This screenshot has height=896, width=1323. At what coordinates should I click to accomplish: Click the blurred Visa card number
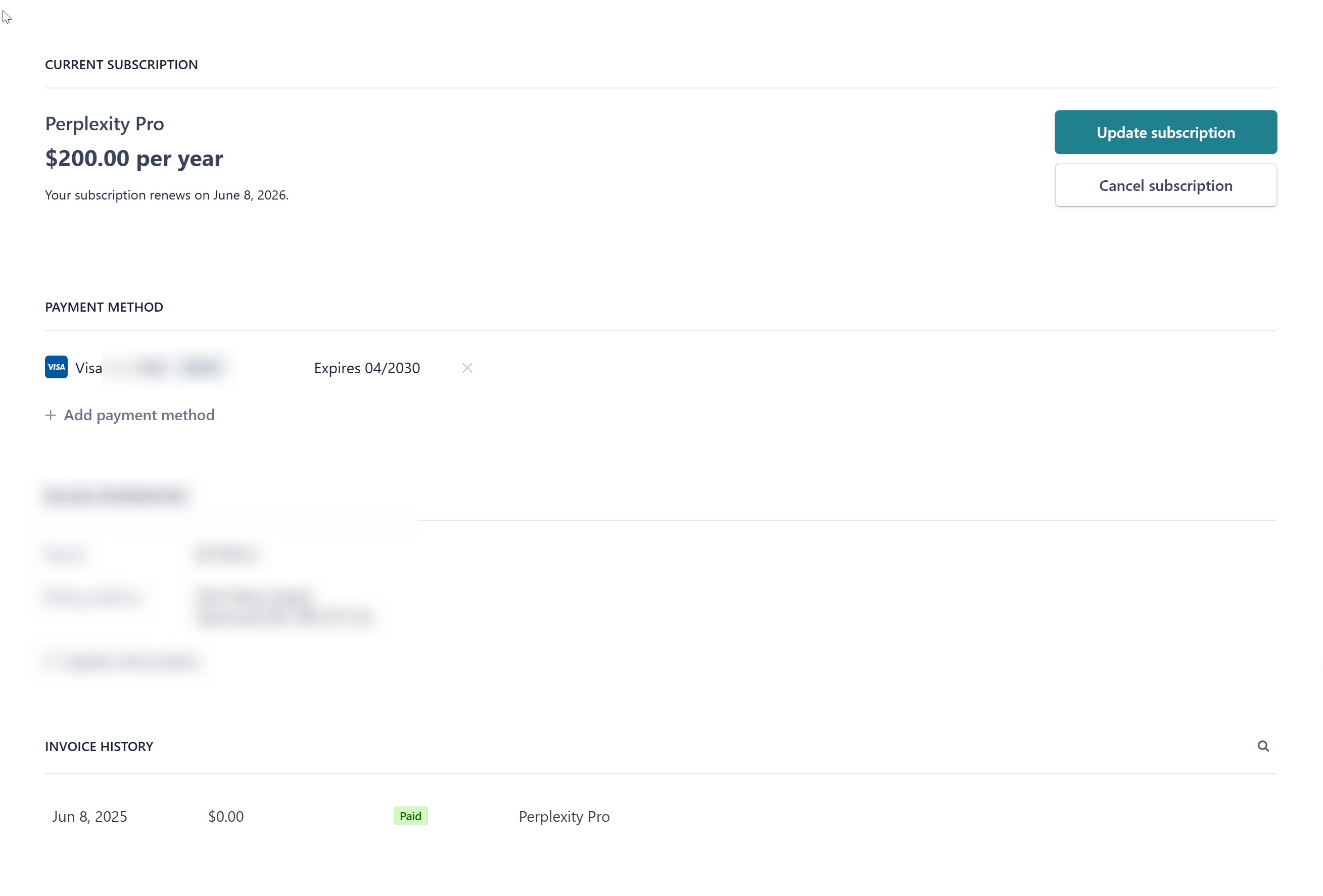(x=168, y=368)
